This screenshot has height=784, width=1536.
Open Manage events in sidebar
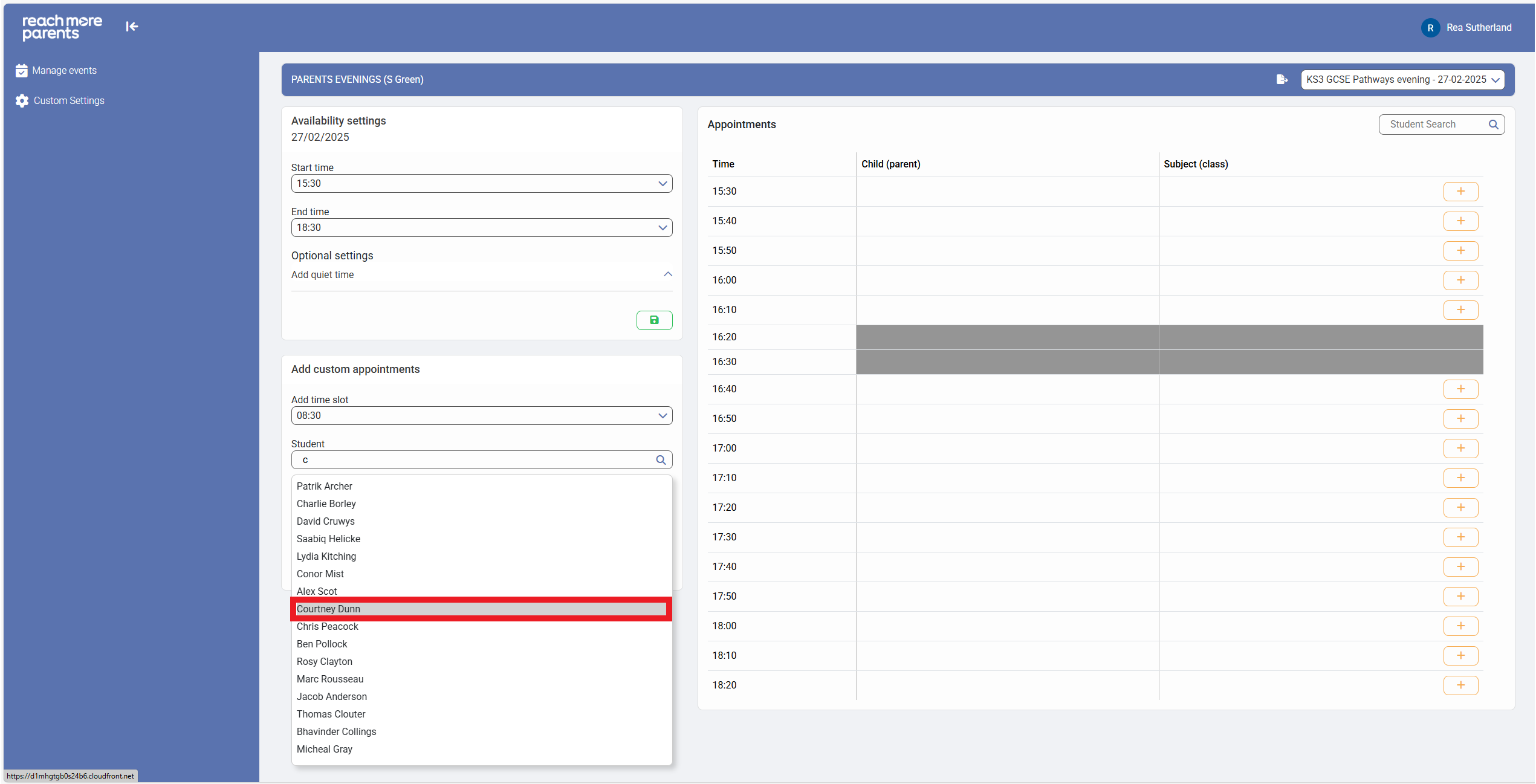pos(64,71)
